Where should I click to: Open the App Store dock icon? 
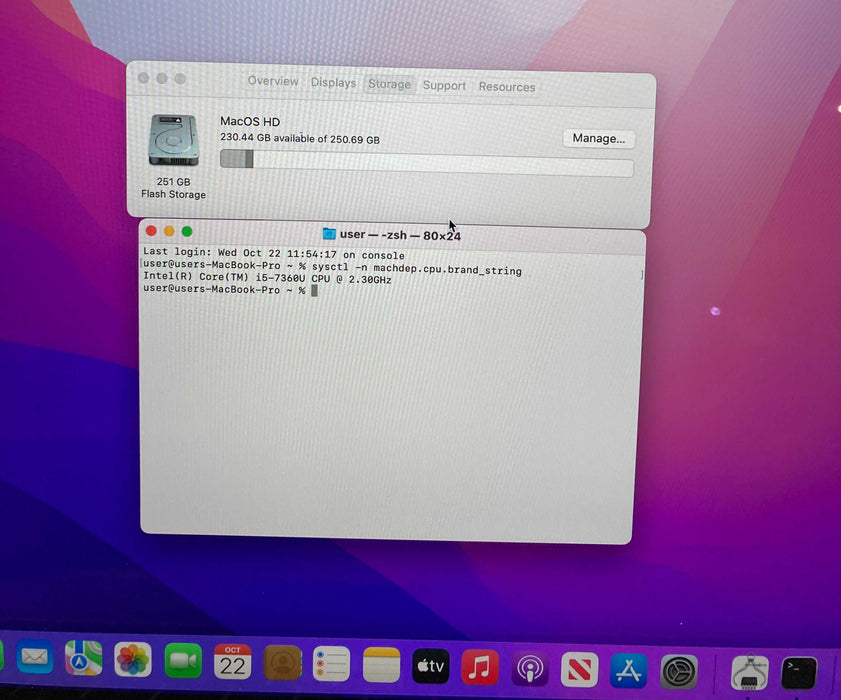630,670
